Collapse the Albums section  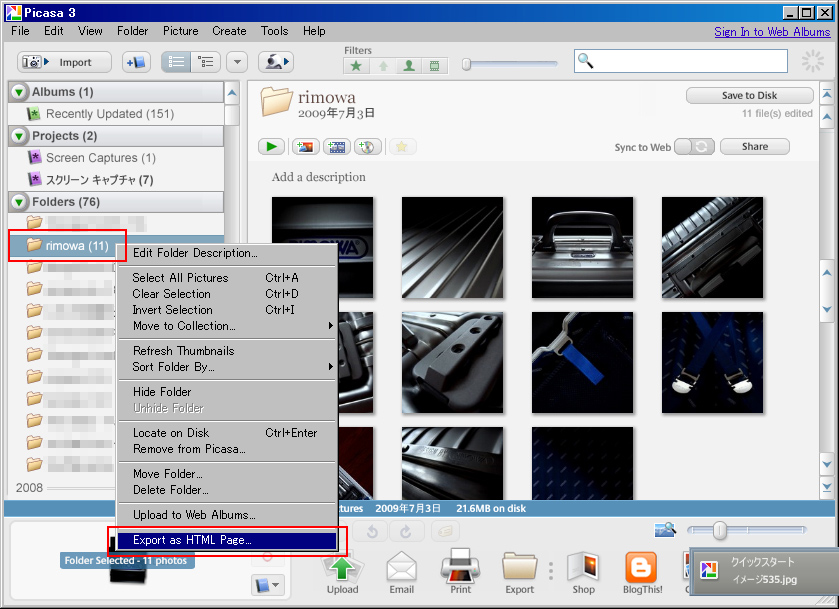[19, 92]
